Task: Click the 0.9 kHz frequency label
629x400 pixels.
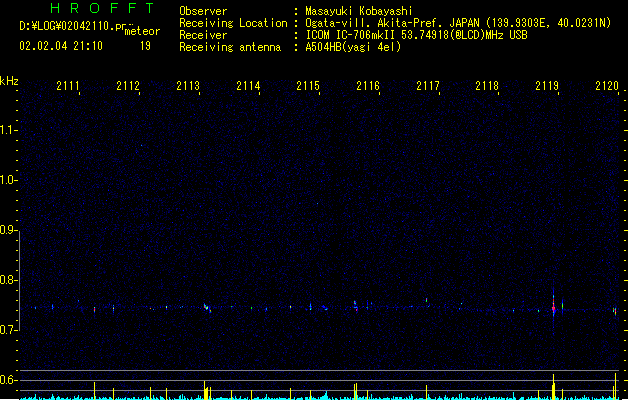Action: 8,230
